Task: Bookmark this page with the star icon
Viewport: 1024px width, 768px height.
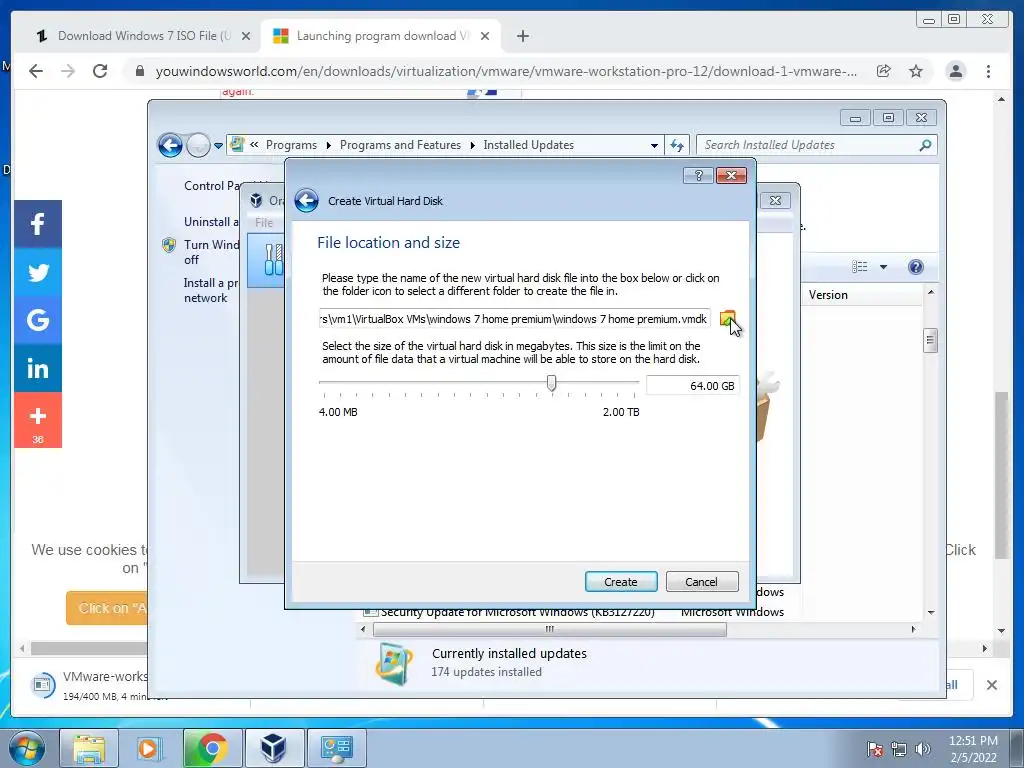Action: click(916, 71)
